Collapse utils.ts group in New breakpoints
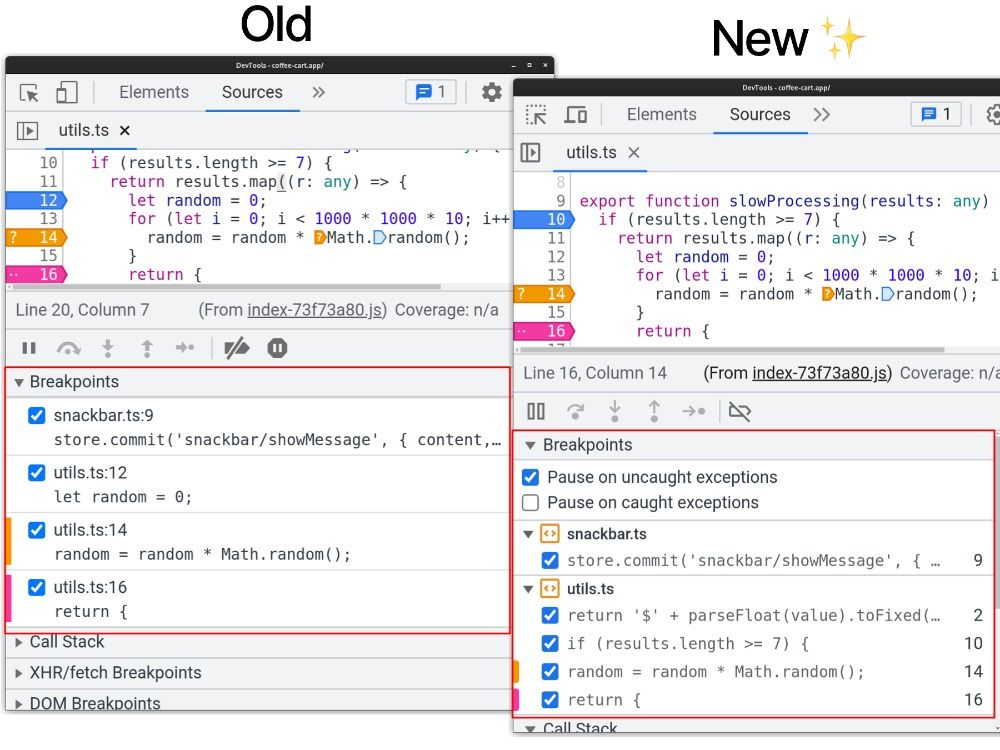This screenshot has width=1000, height=750. [529, 589]
